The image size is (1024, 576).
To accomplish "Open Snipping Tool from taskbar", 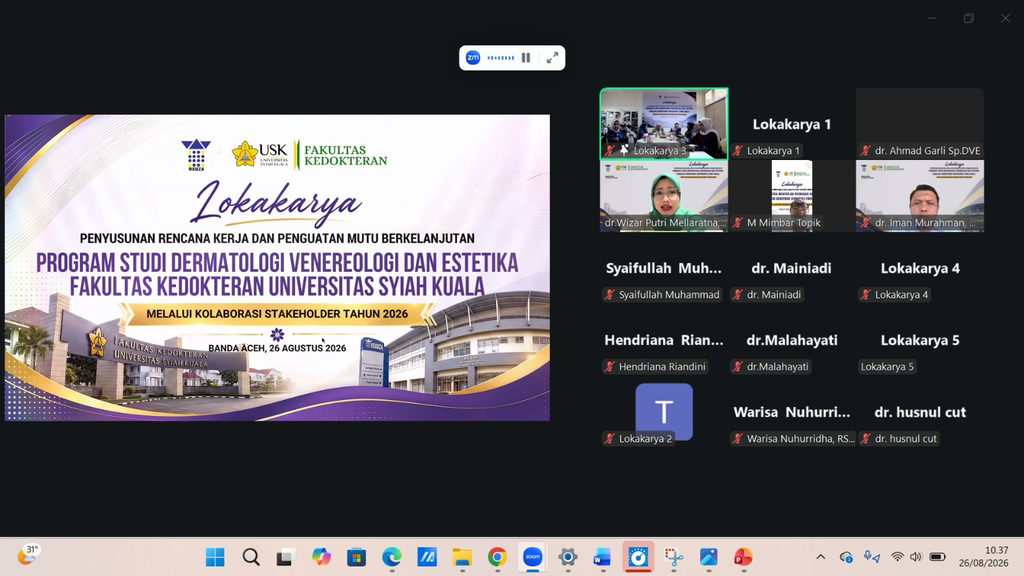I will click(673, 557).
